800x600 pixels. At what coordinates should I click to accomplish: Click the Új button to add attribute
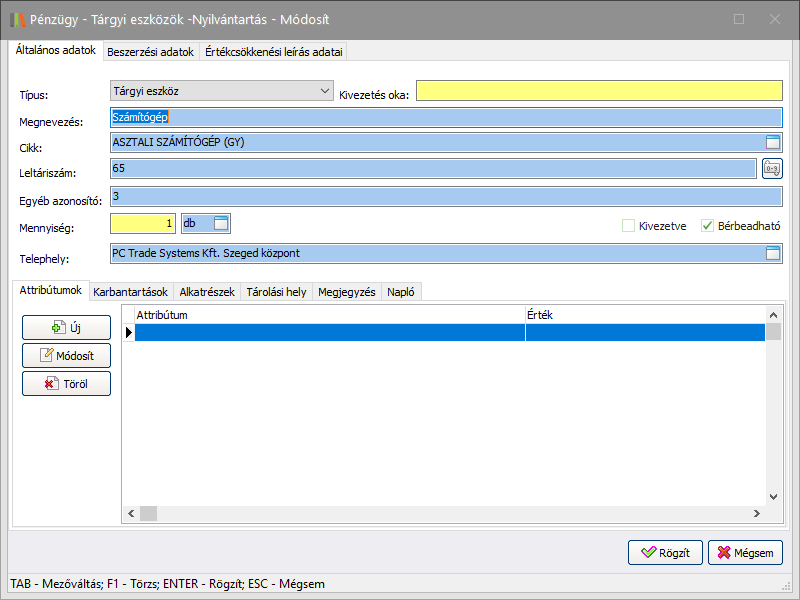point(66,327)
